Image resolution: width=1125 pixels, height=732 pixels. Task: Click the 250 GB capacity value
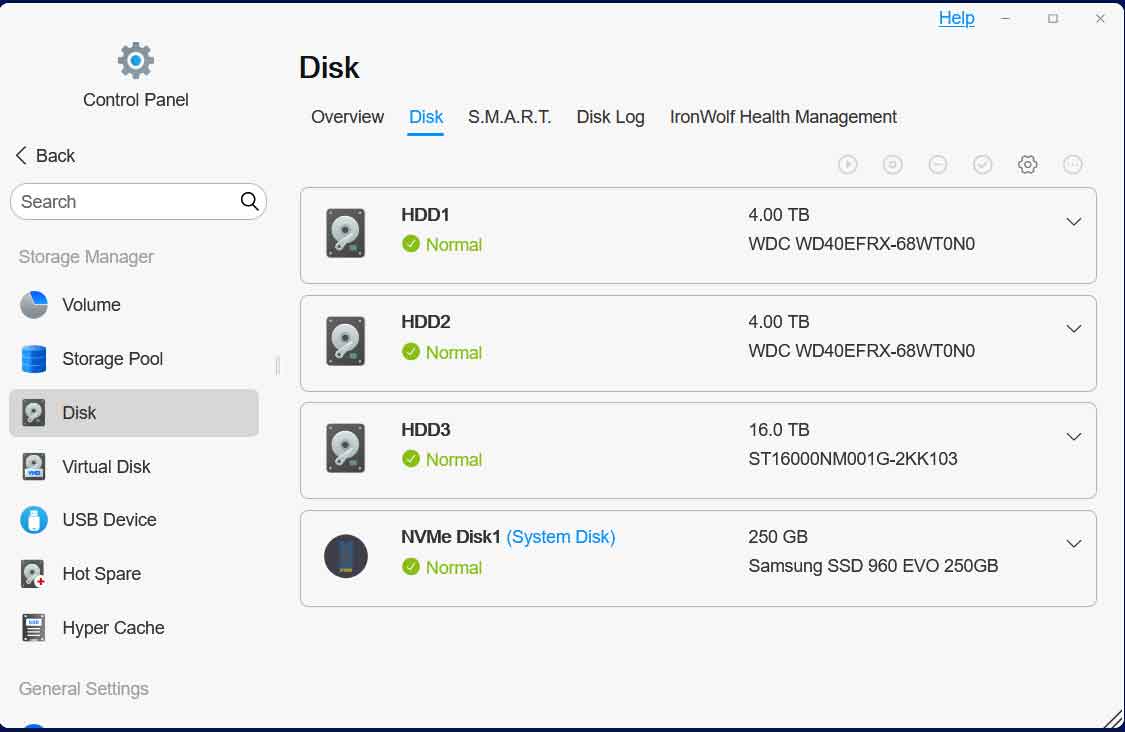778,537
